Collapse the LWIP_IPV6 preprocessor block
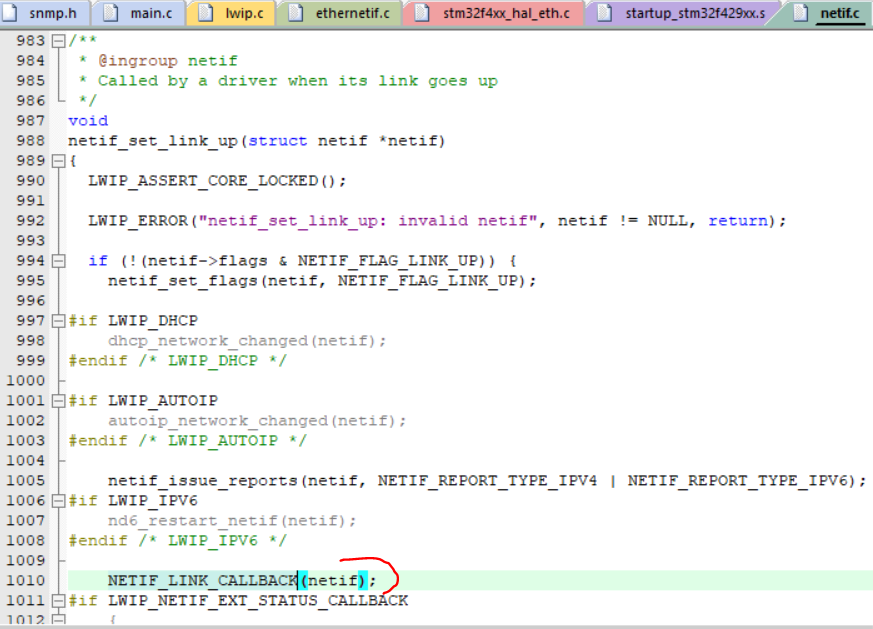873x629 pixels. pos(58,500)
